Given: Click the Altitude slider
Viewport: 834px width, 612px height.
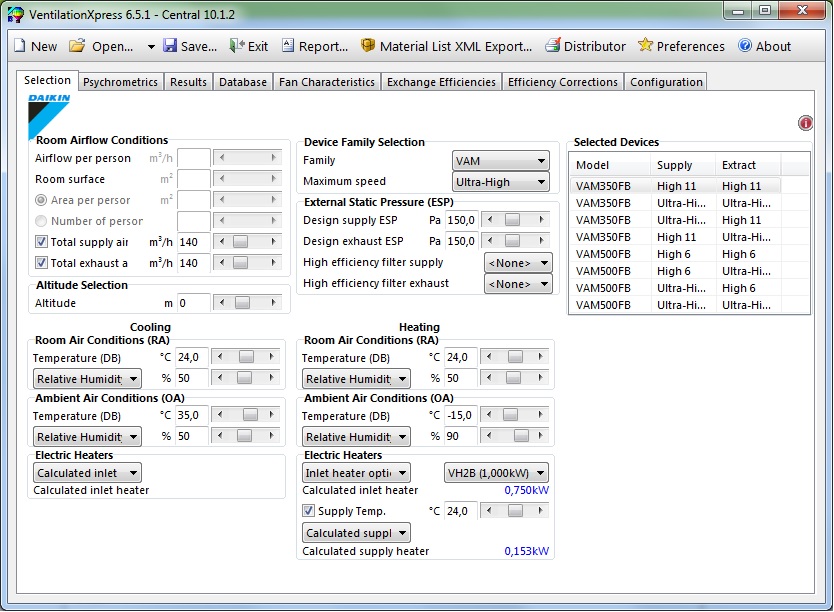Looking at the screenshot, I should click(248, 303).
